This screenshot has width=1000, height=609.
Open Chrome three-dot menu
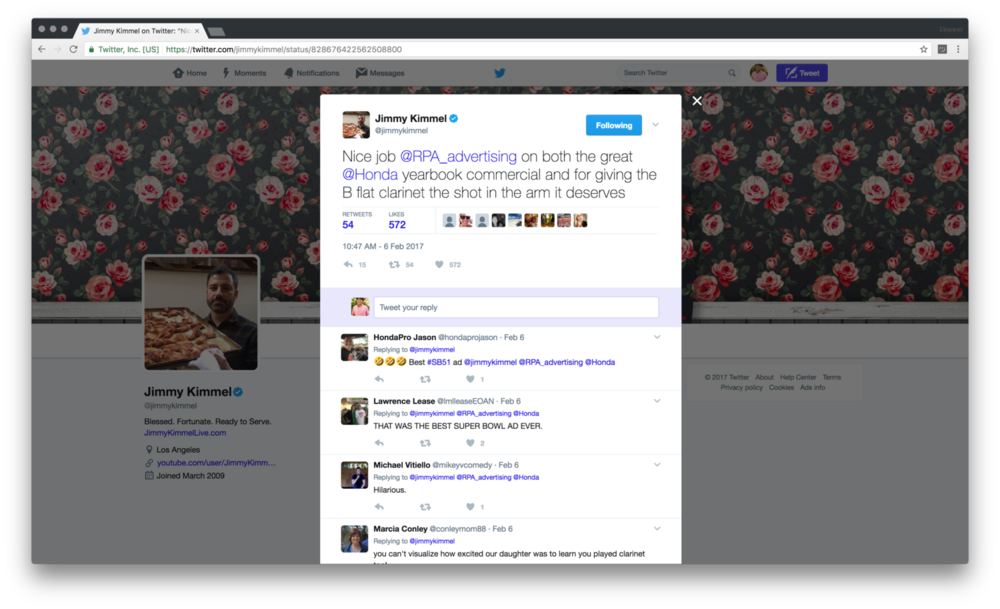958,49
